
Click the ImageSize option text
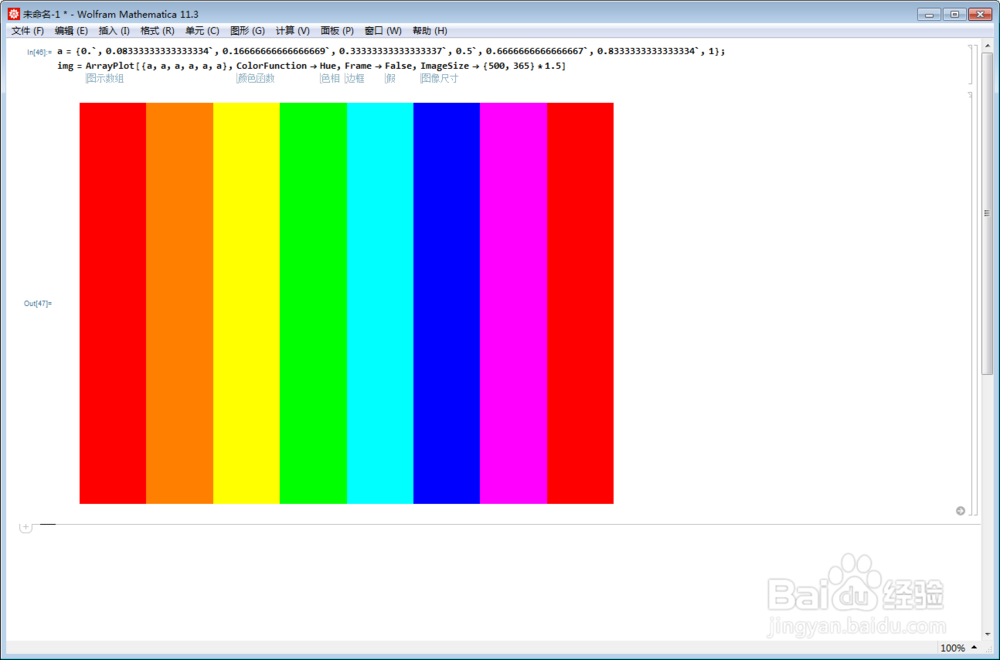[x=444, y=66]
